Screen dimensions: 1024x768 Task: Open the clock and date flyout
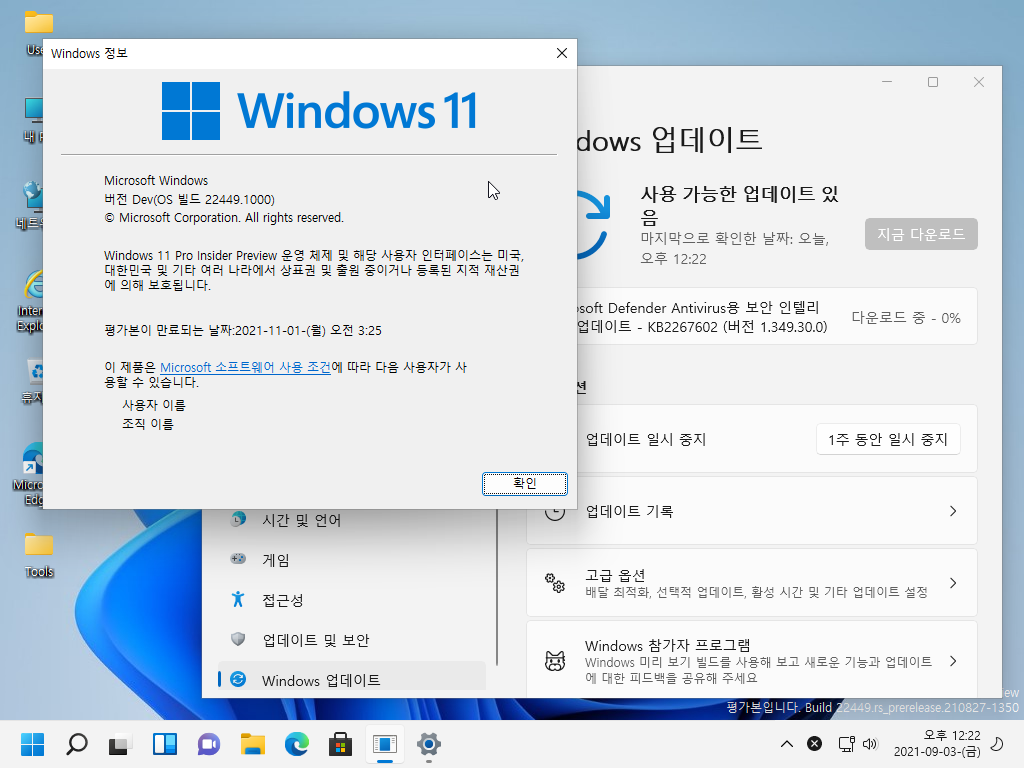tap(937, 744)
